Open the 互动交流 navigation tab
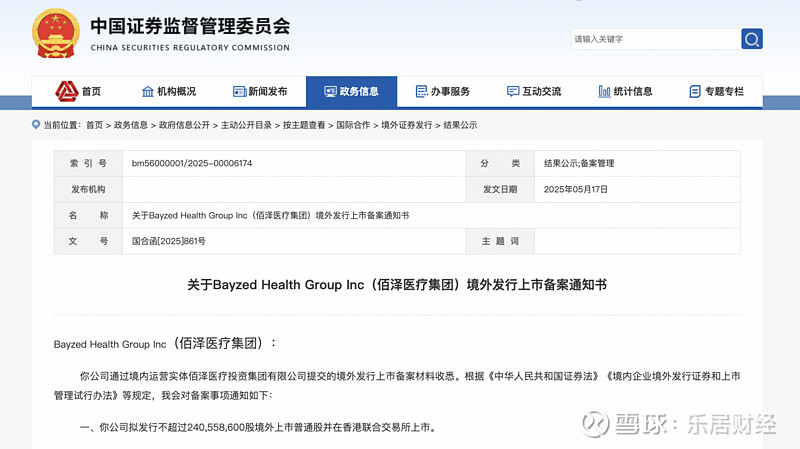The height and width of the screenshot is (449, 800). point(534,91)
